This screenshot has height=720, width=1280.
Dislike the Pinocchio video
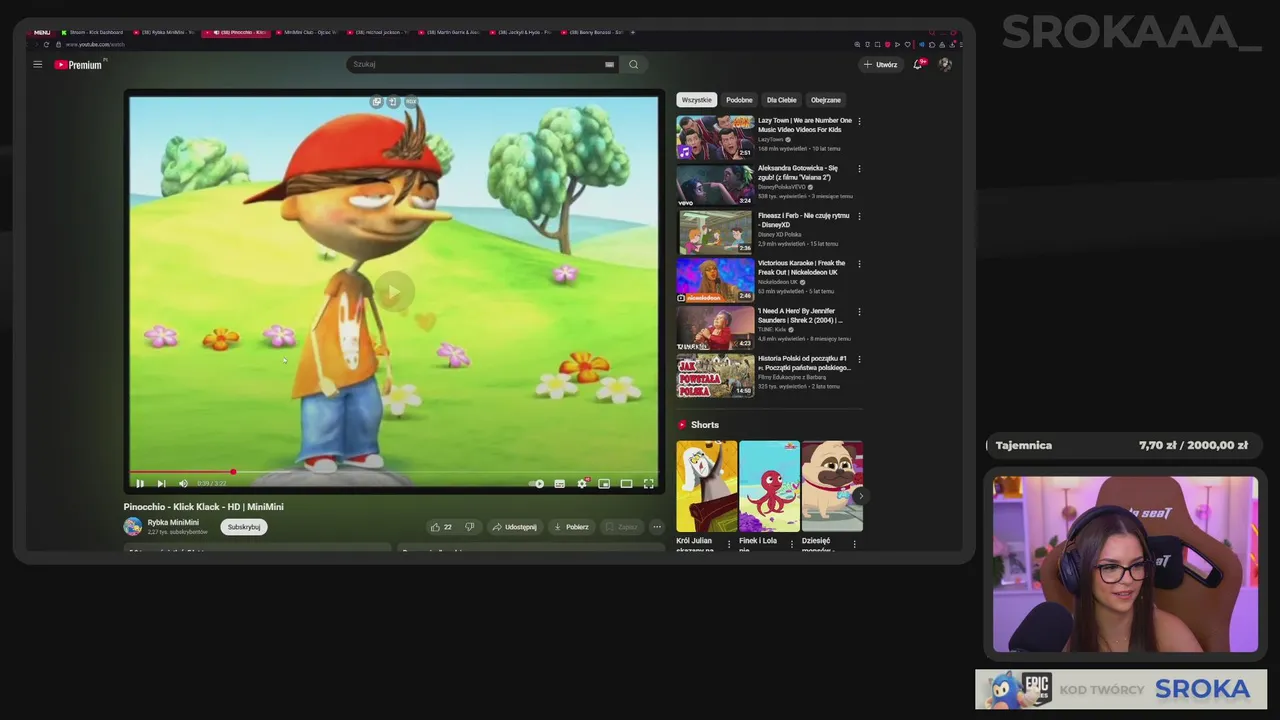(x=469, y=527)
